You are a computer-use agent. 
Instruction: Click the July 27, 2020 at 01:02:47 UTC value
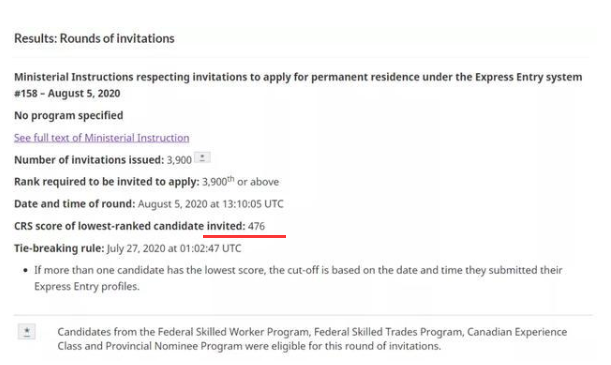tap(174, 249)
